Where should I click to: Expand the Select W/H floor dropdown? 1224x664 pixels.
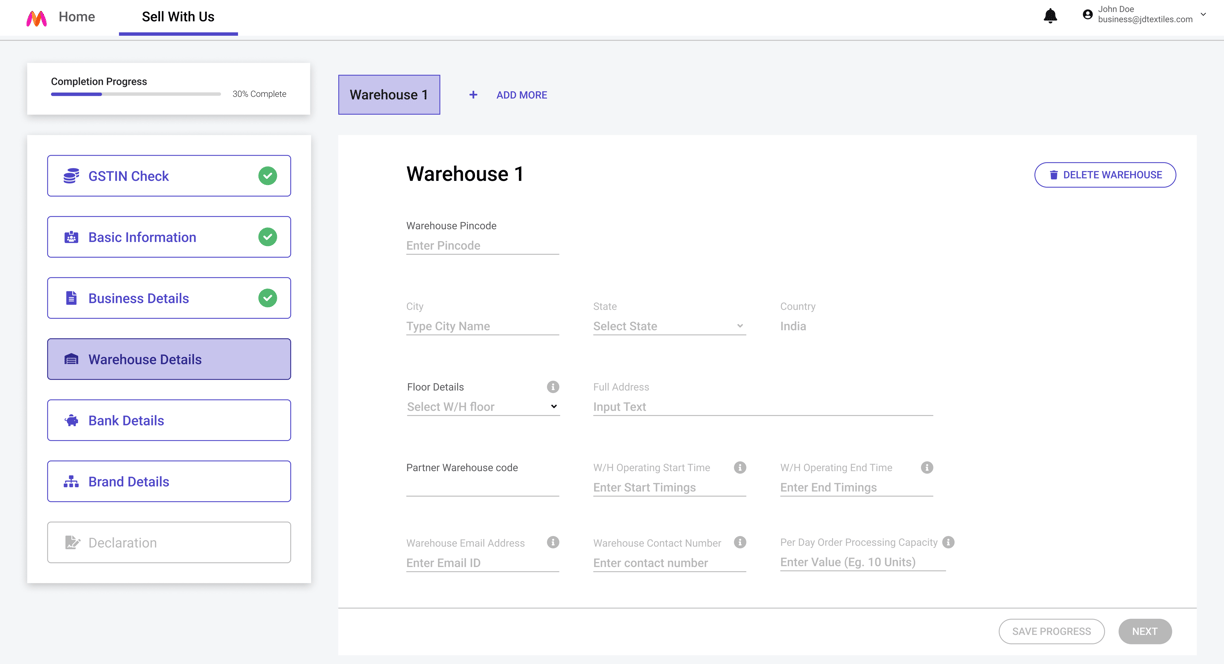[482, 407]
